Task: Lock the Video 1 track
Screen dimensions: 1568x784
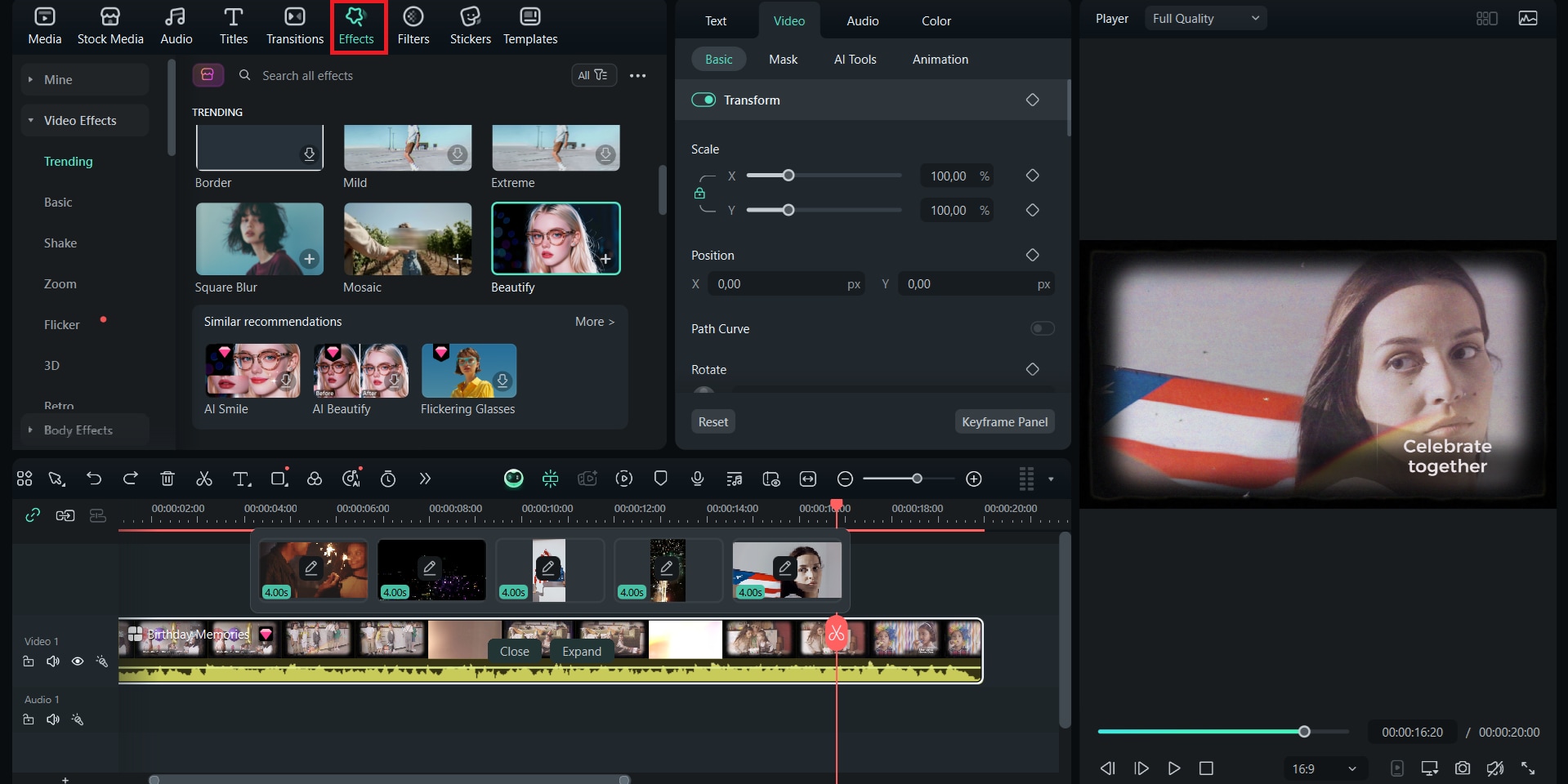Action: [x=29, y=661]
